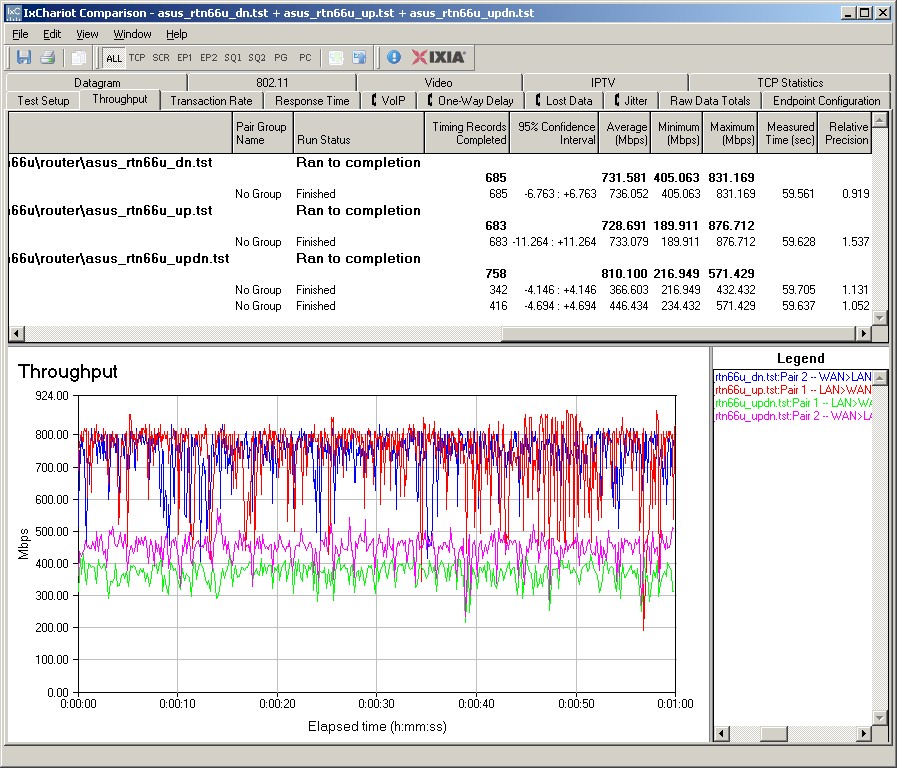Select the Throughput tab
Screen dimensions: 897x768
[x=120, y=100]
